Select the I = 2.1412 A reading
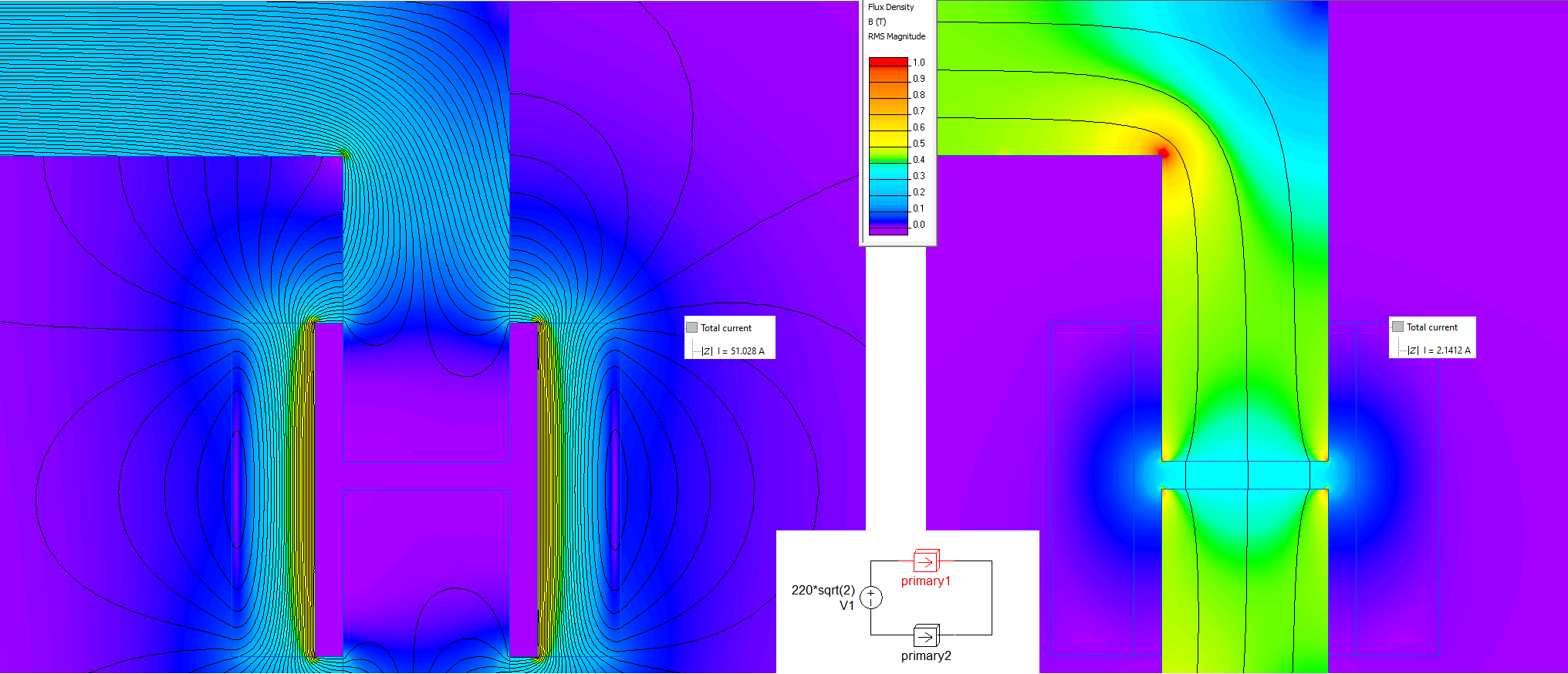This screenshot has height=674, width=1568. click(x=1447, y=350)
